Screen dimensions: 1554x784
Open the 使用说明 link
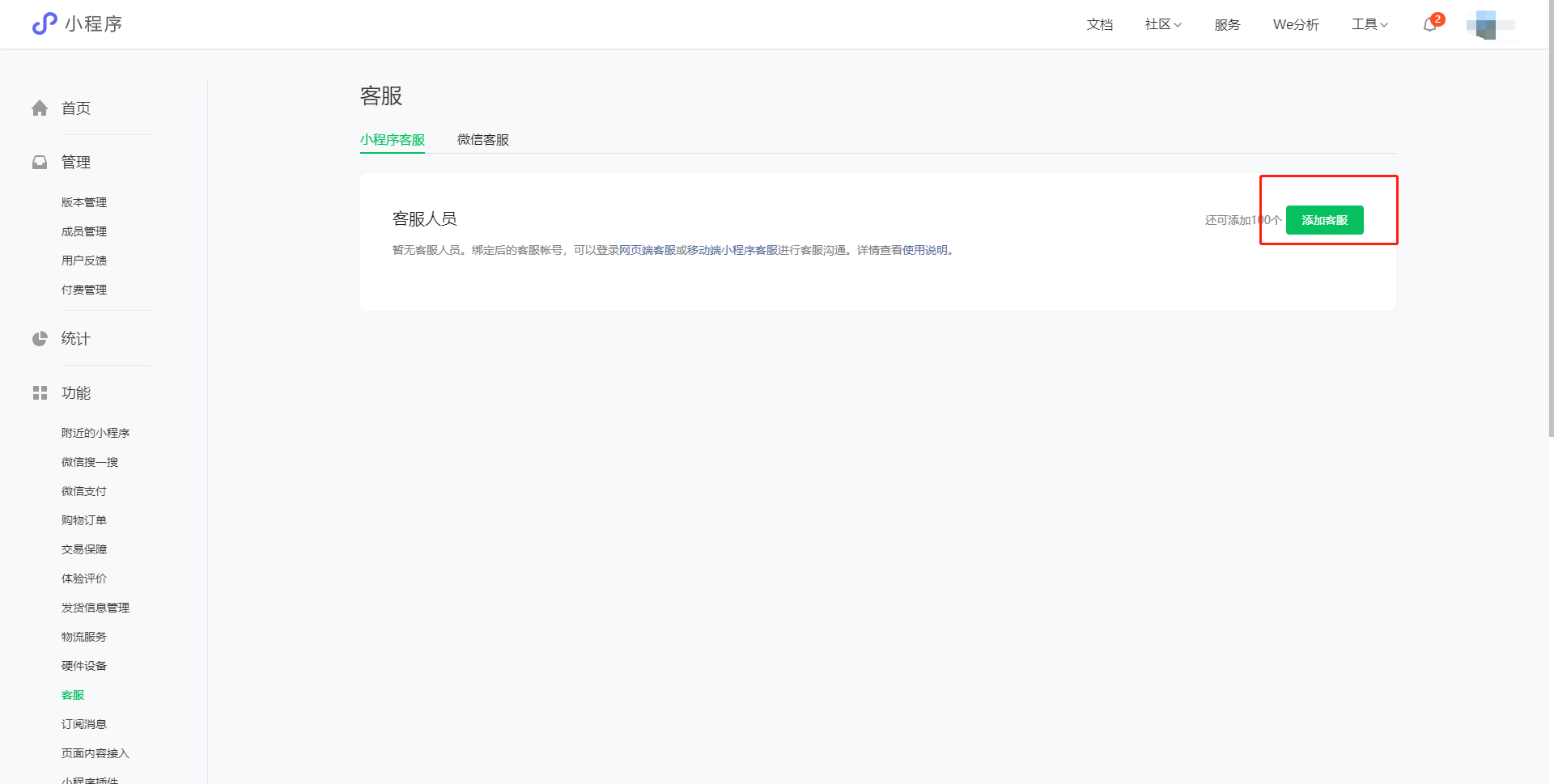[x=924, y=251]
